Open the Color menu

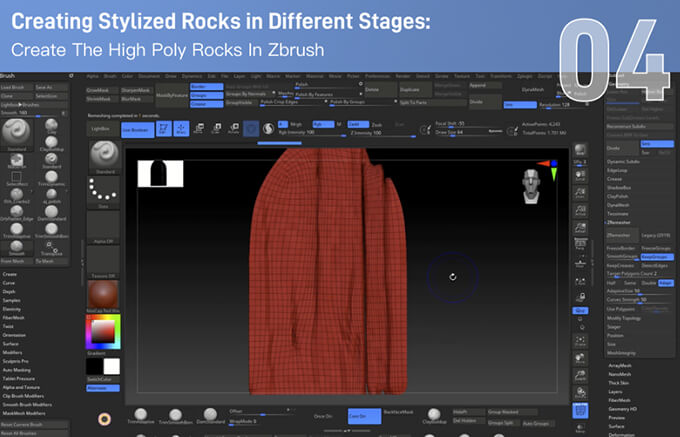click(127, 76)
